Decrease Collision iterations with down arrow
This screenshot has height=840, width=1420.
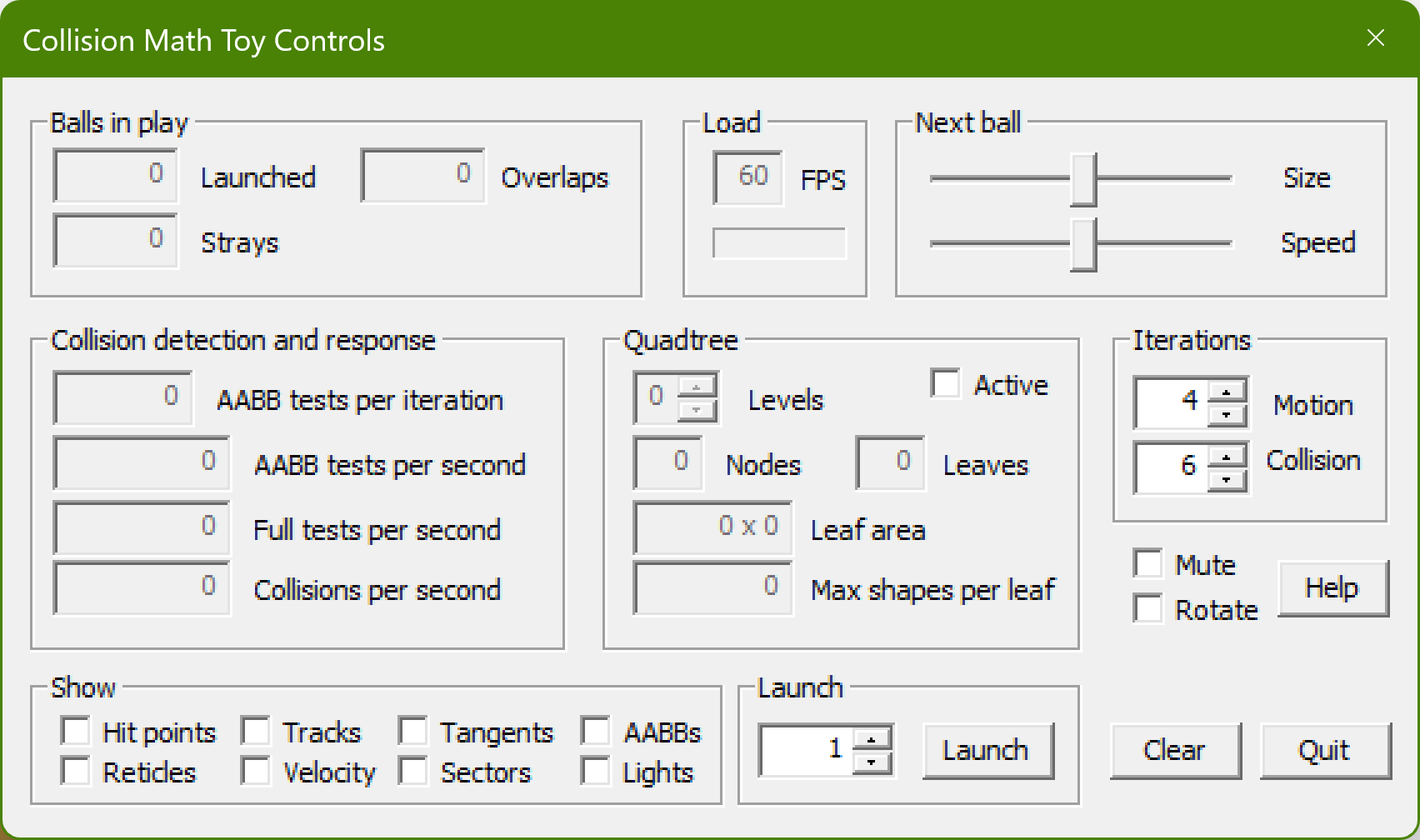click(1227, 479)
